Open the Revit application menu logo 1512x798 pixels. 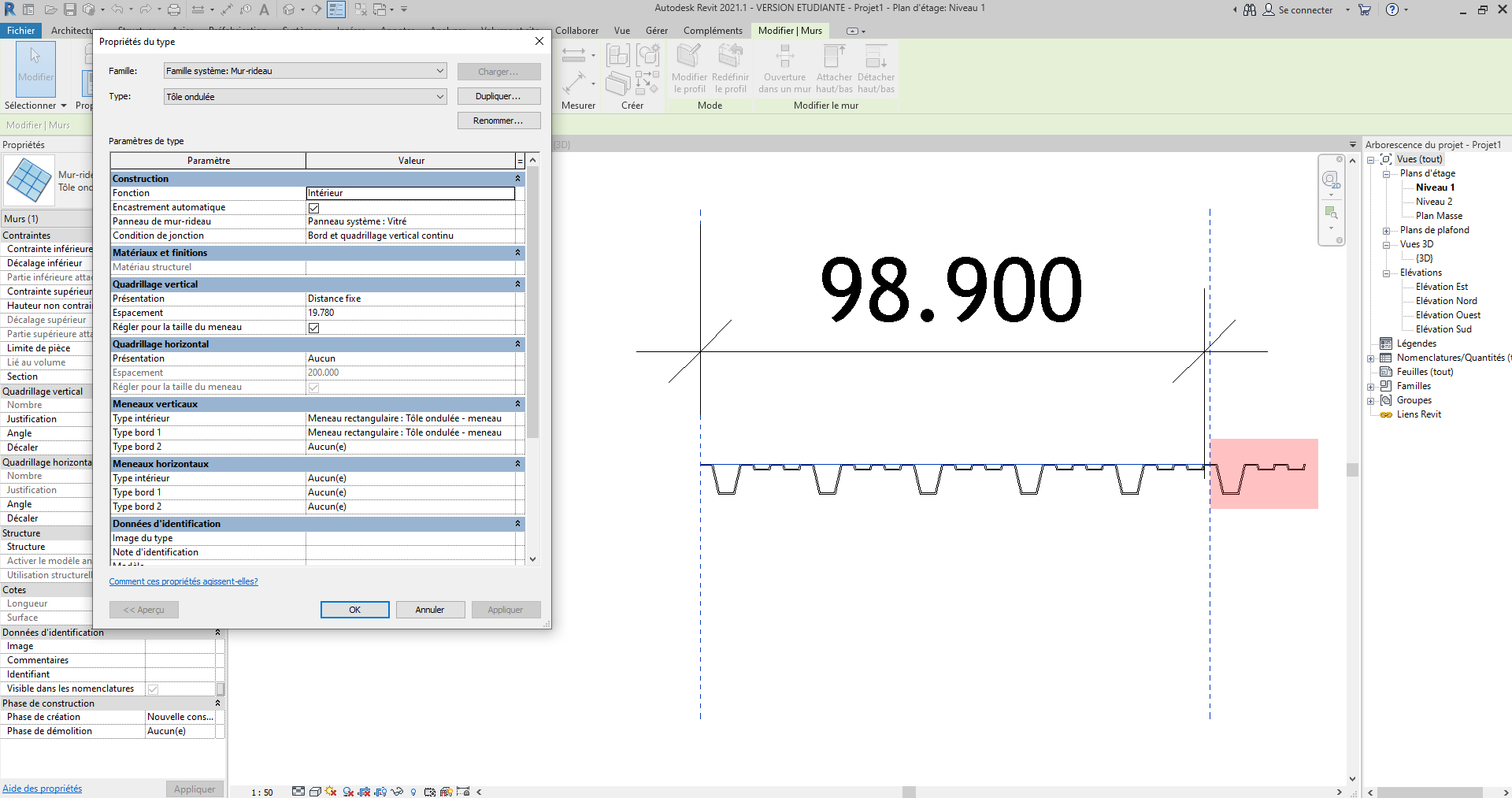click(9, 9)
